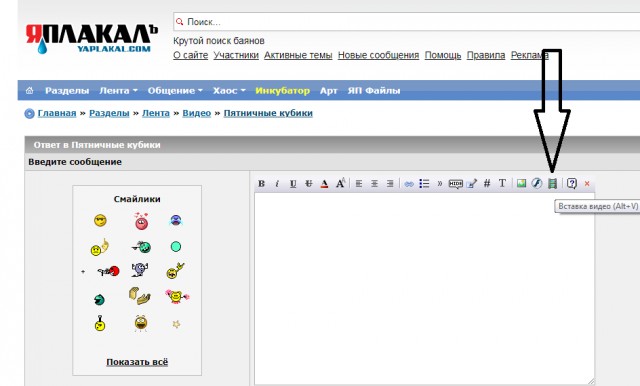This screenshot has width=640, height=386.
Task: Go home via the house icon
Action: 29,91
